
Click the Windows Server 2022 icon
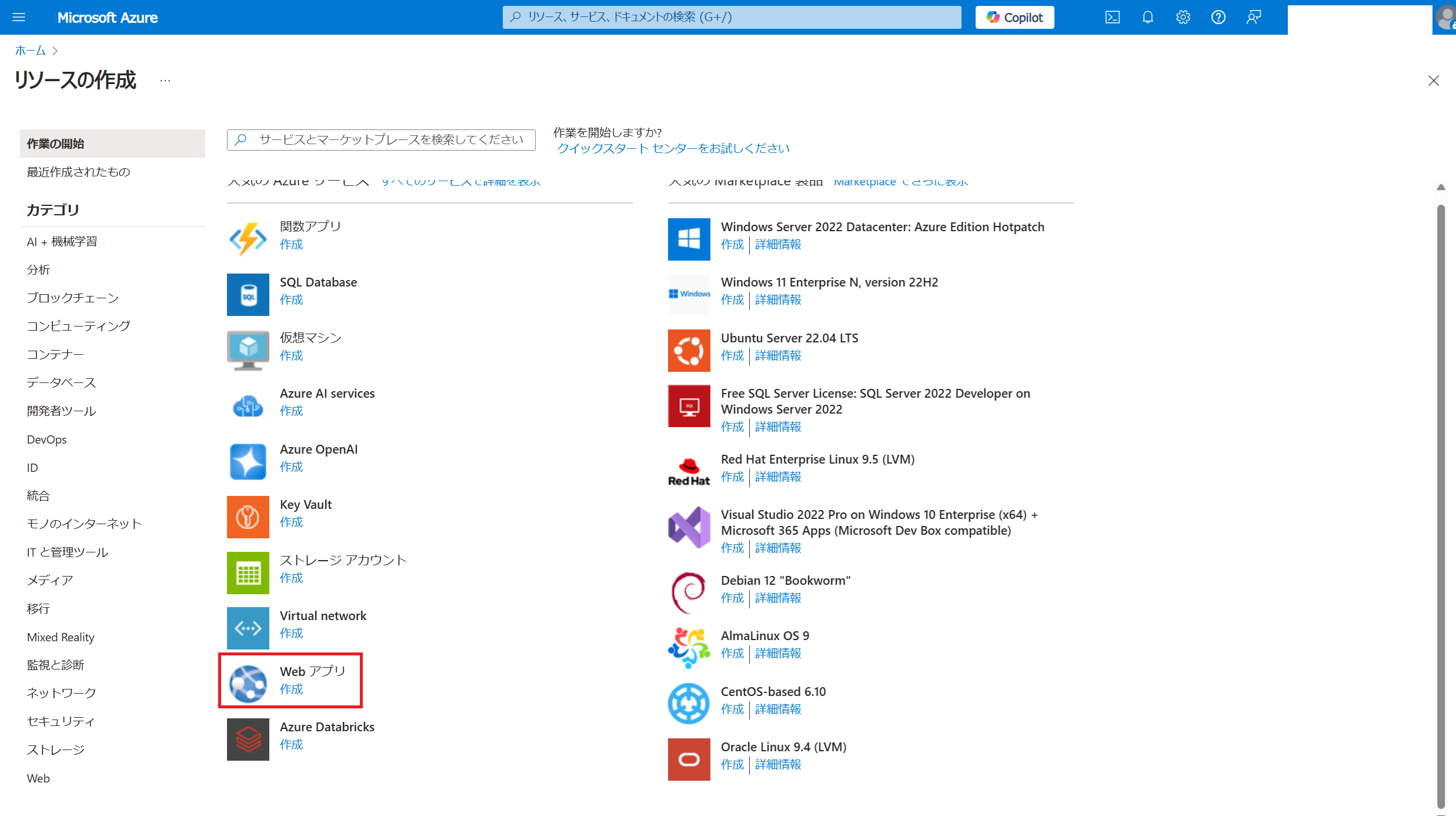pyautogui.click(x=689, y=239)
